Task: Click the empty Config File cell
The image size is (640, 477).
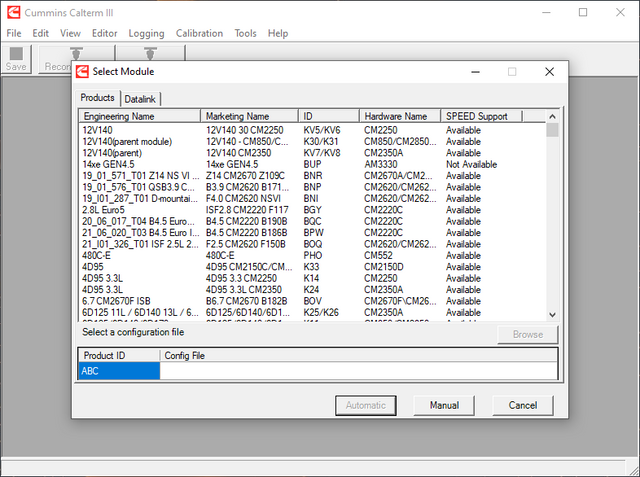Action: point(359,371)
